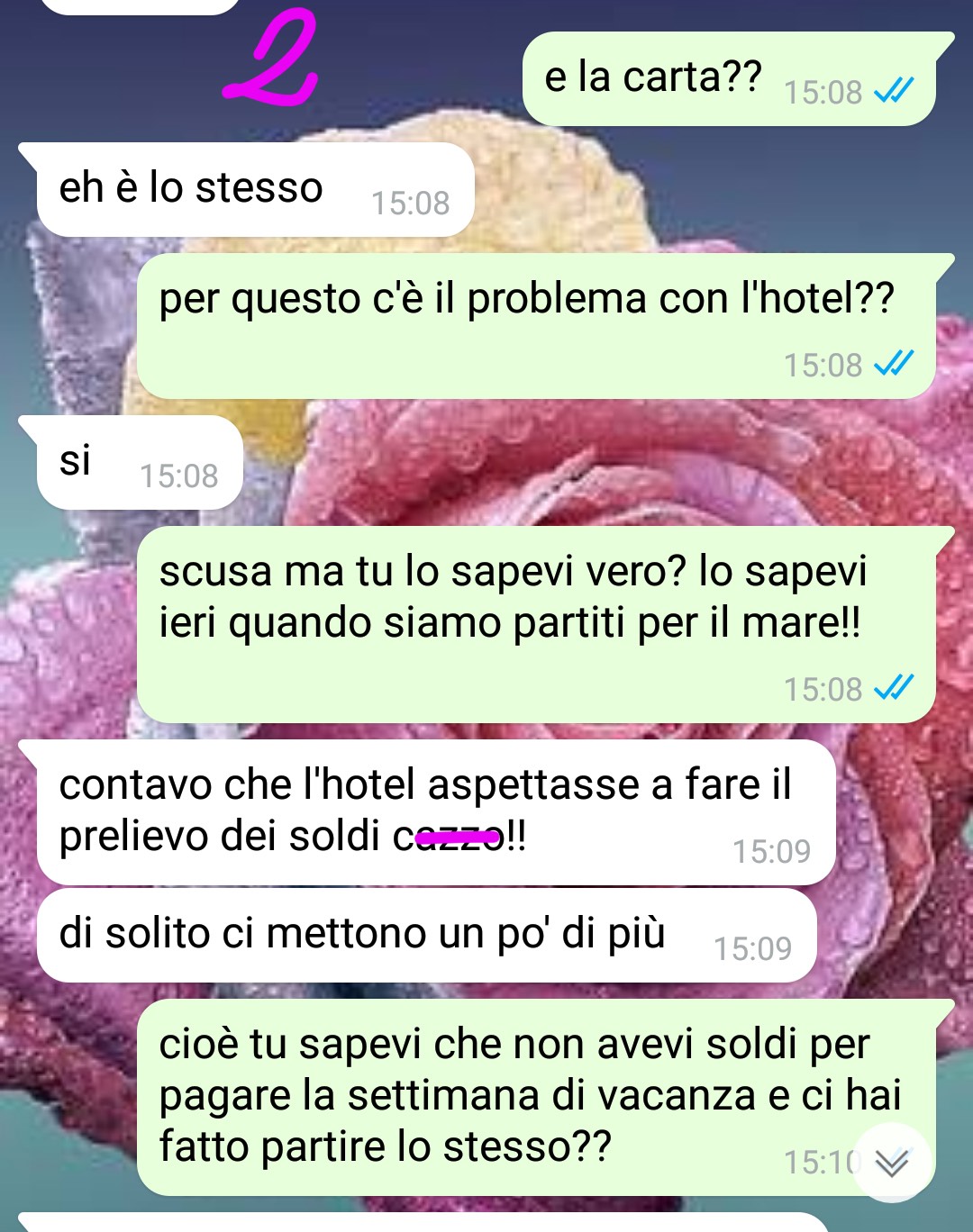Tap the 15:09 timestamp on the 'prelievo dei soldi' message
This screenshot has height=1232, width=973.
click(771, 851)
